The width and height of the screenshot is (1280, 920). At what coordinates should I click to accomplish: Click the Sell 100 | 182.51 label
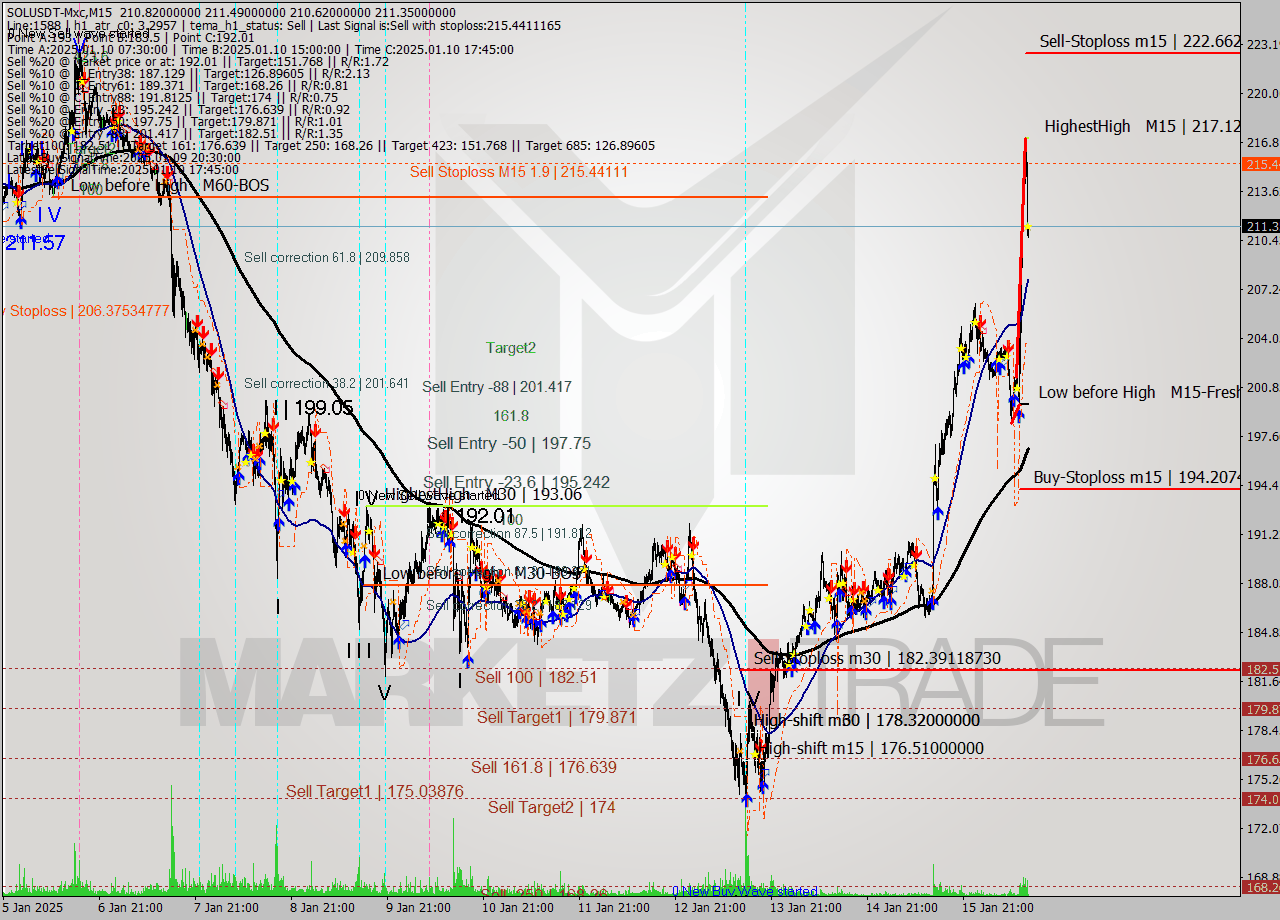tap(536, 677)
